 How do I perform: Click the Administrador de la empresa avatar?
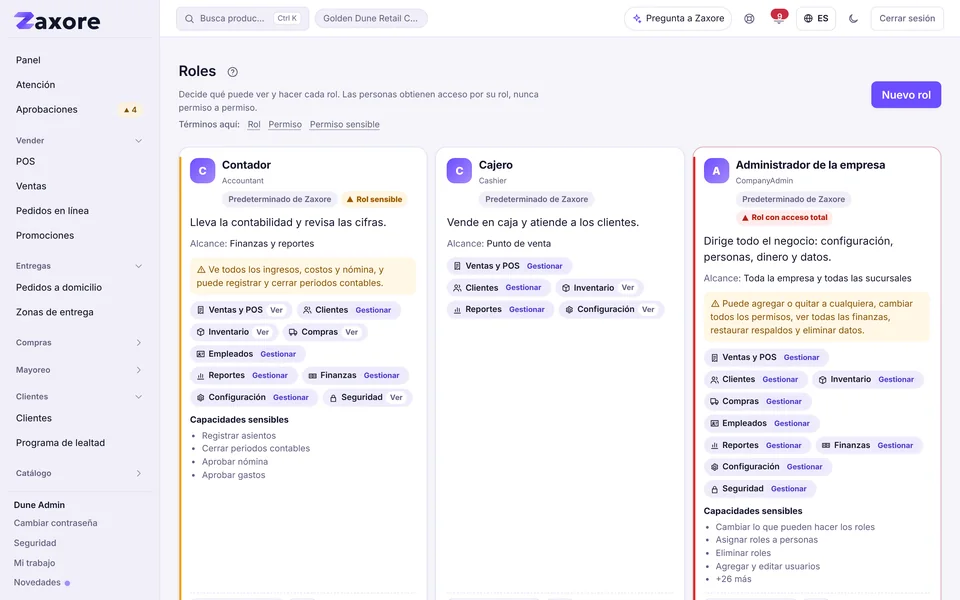[x=716, y=171]
